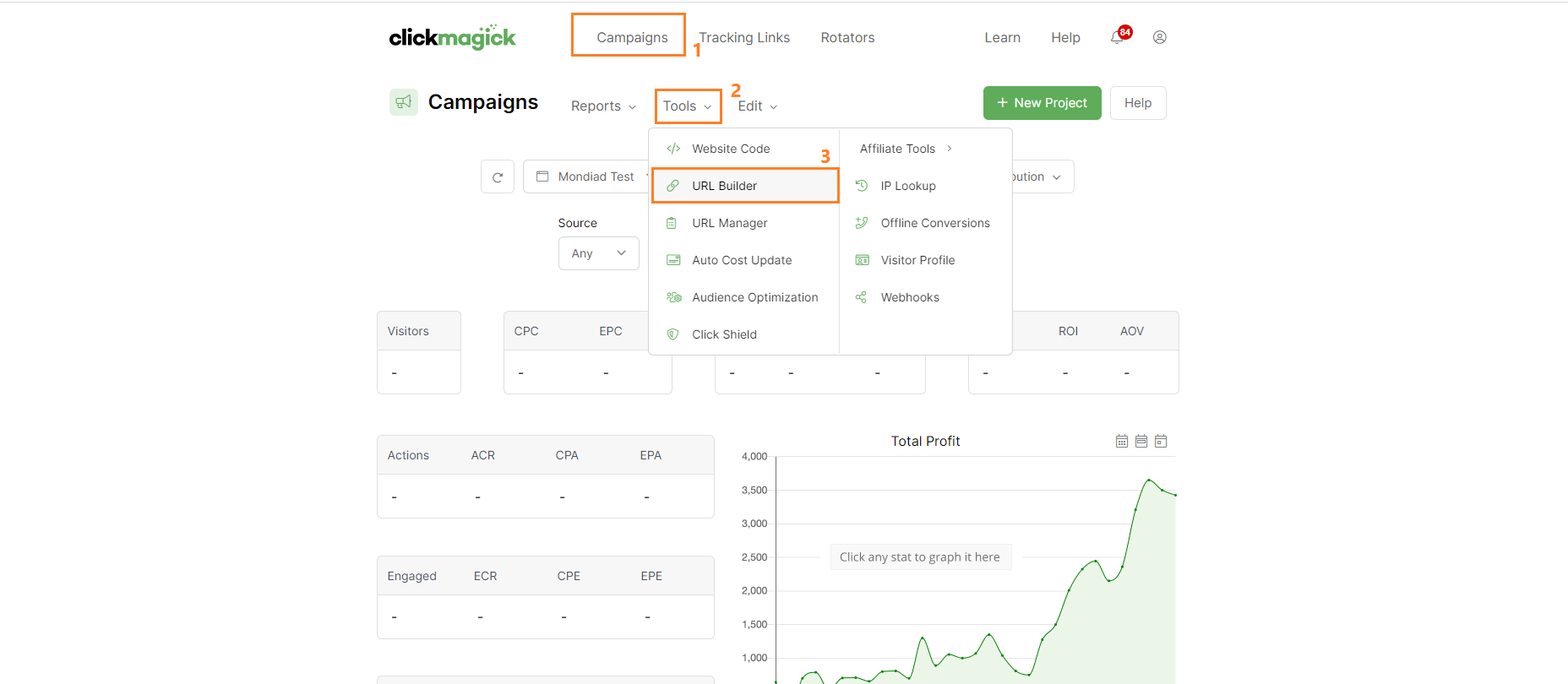Viewport: 1568px width, 684px height.
Task: Open Click Shield from the menu
Action: pyautogui.click(x=724, y=334)
